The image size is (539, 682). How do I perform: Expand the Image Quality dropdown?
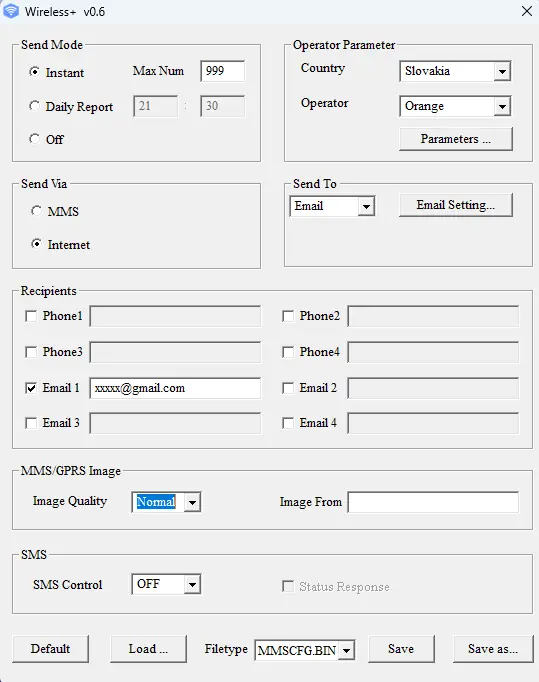coord(166,502)
